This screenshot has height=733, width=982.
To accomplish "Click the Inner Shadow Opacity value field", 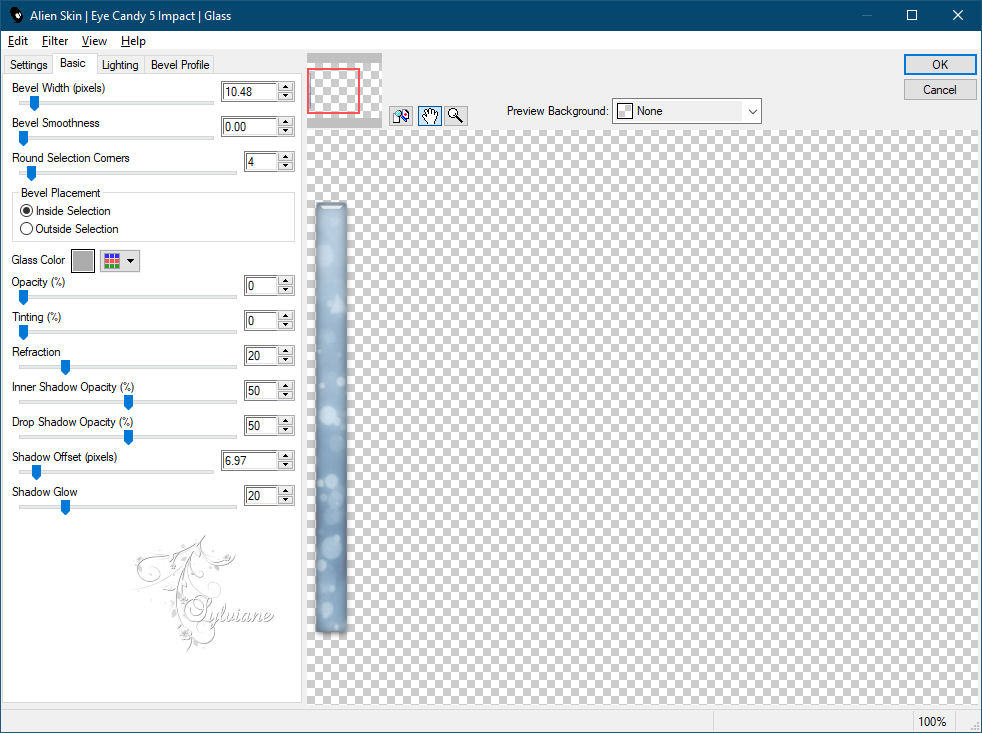I will tap(261, 391).
